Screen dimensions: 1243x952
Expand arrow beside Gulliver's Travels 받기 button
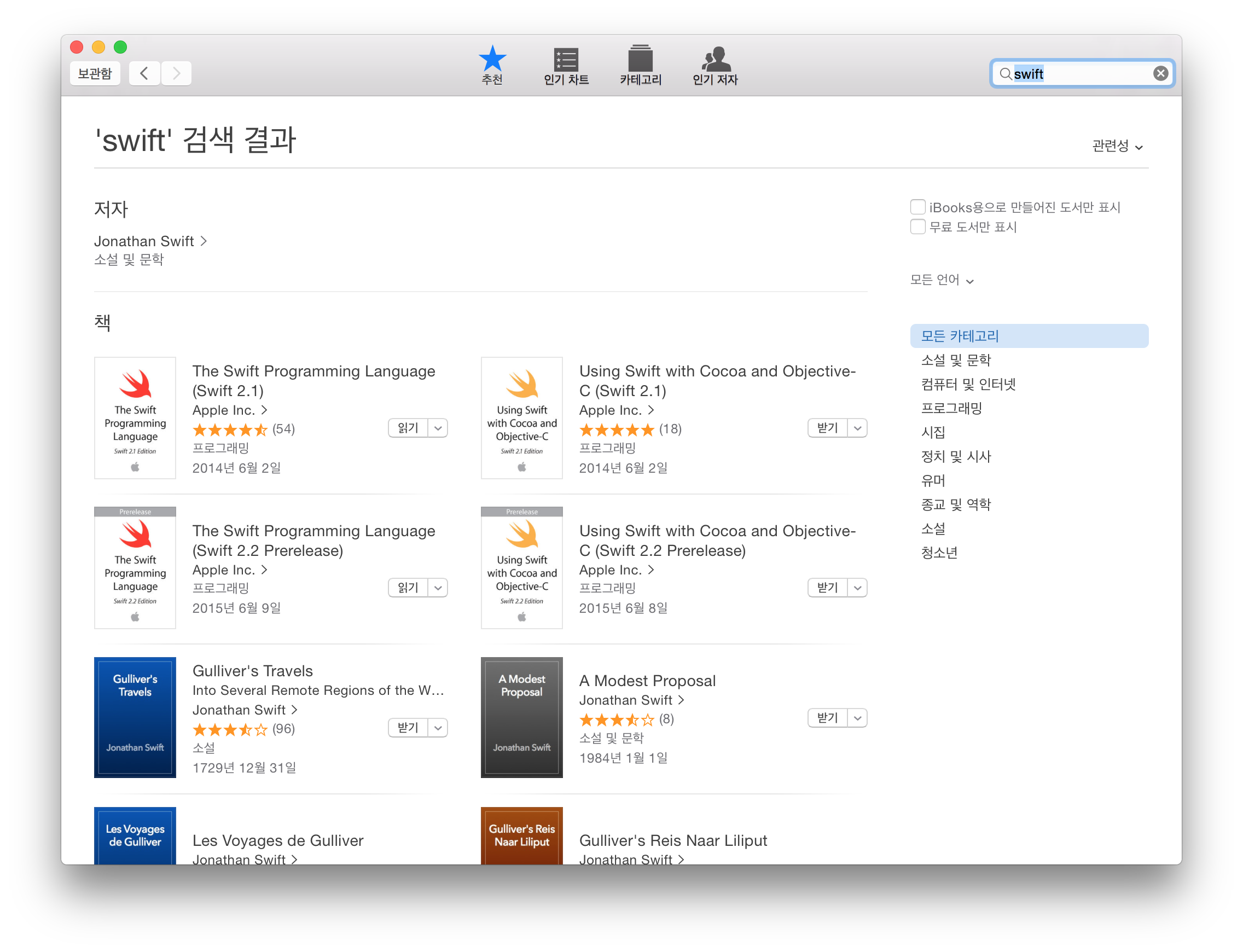point(438,728)
